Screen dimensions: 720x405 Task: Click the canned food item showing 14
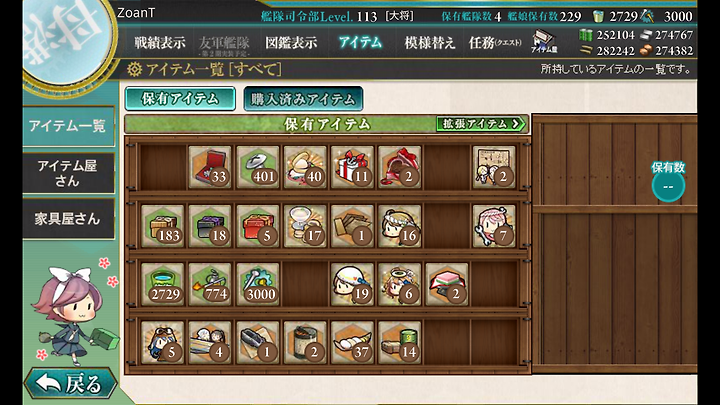point(399,343)
